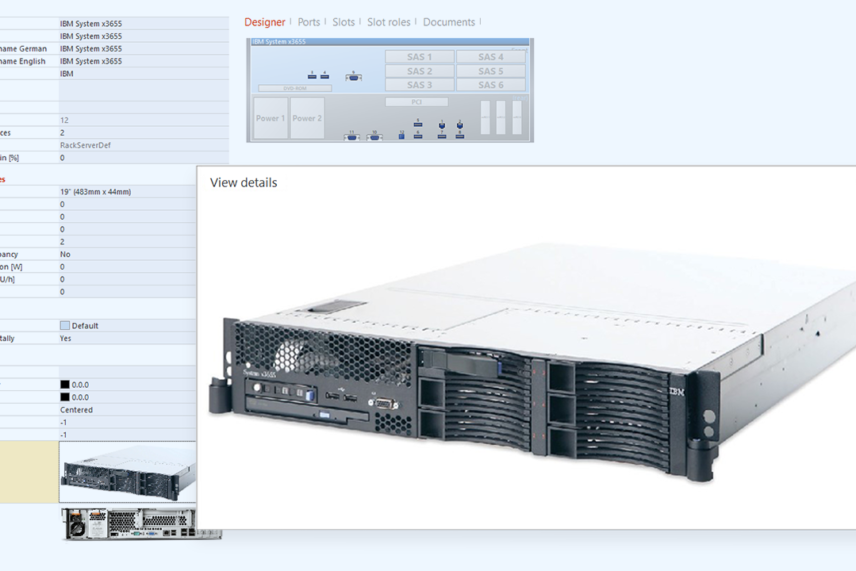The image size is (856, 571).
Task: Click the PCI slot in designer
Action: click(x=417, y=102)
